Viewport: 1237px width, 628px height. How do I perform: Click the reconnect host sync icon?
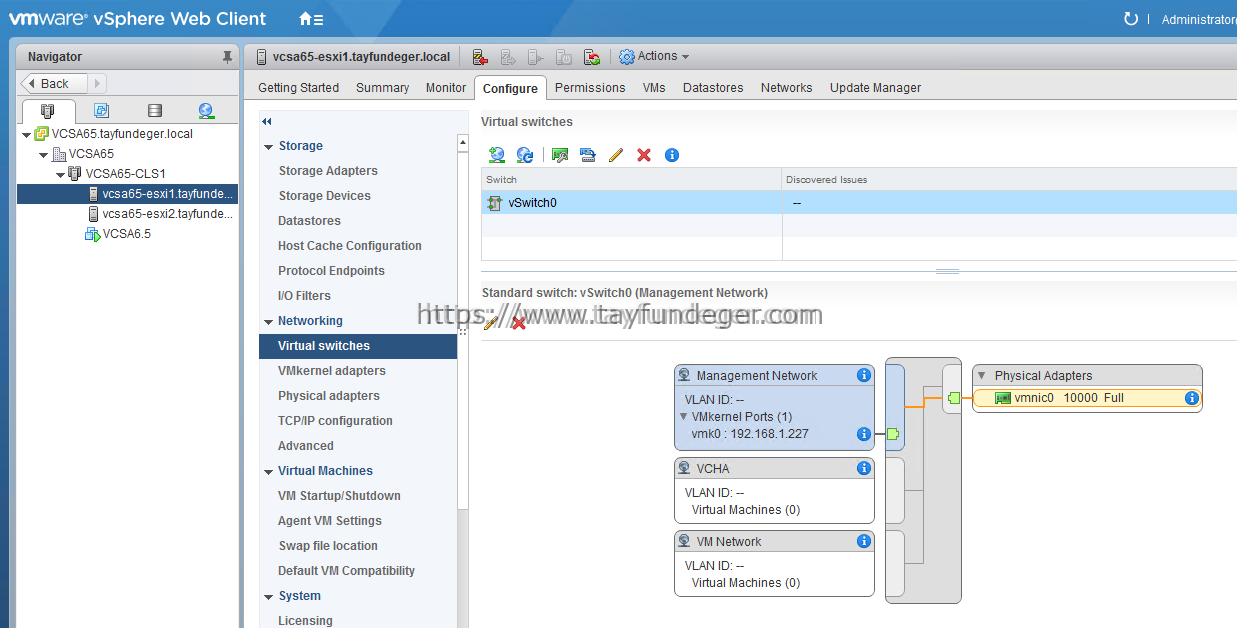(592, 57)
